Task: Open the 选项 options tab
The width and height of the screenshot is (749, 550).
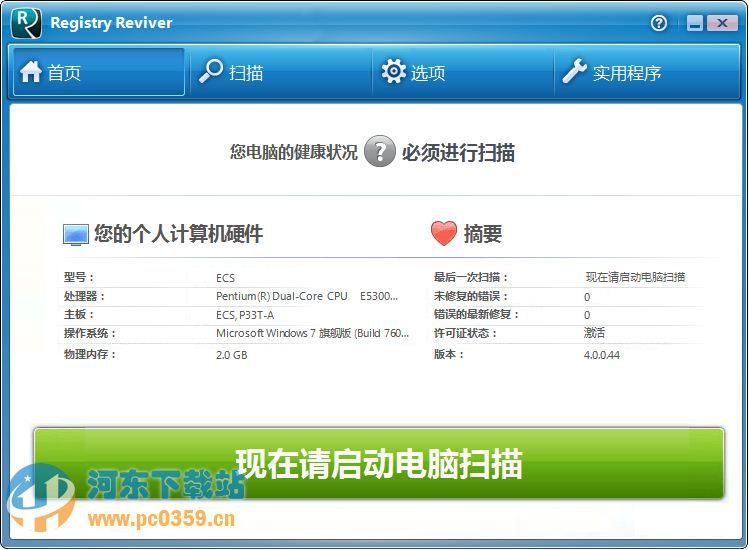Action: (x=463, y=72)
